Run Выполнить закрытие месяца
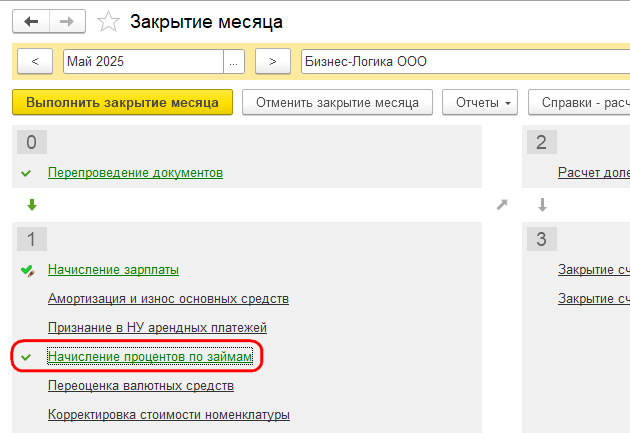The width and height of the screenshot is (630, 433). pyautogui.click(x=123, y=102)
